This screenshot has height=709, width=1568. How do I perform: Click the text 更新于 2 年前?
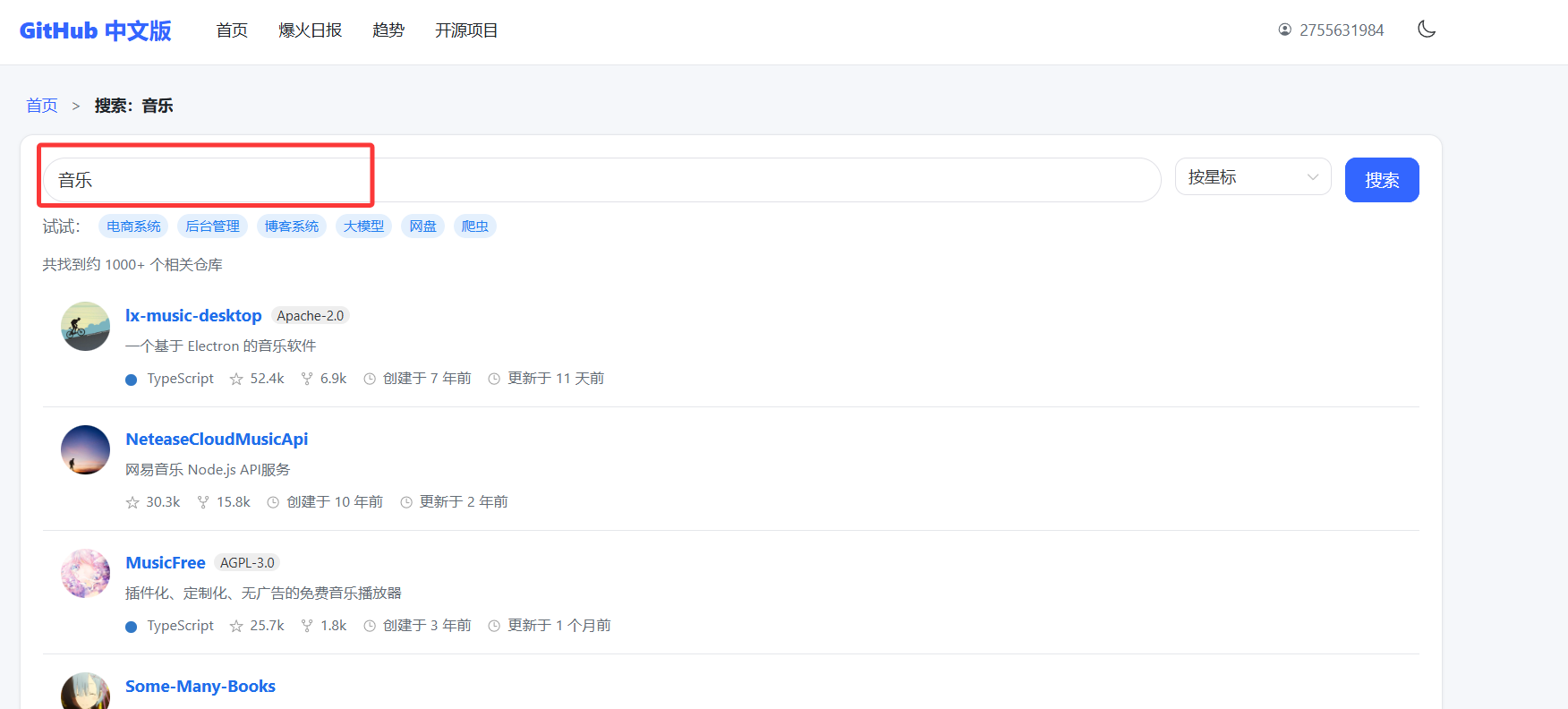(x=464, y=502)
